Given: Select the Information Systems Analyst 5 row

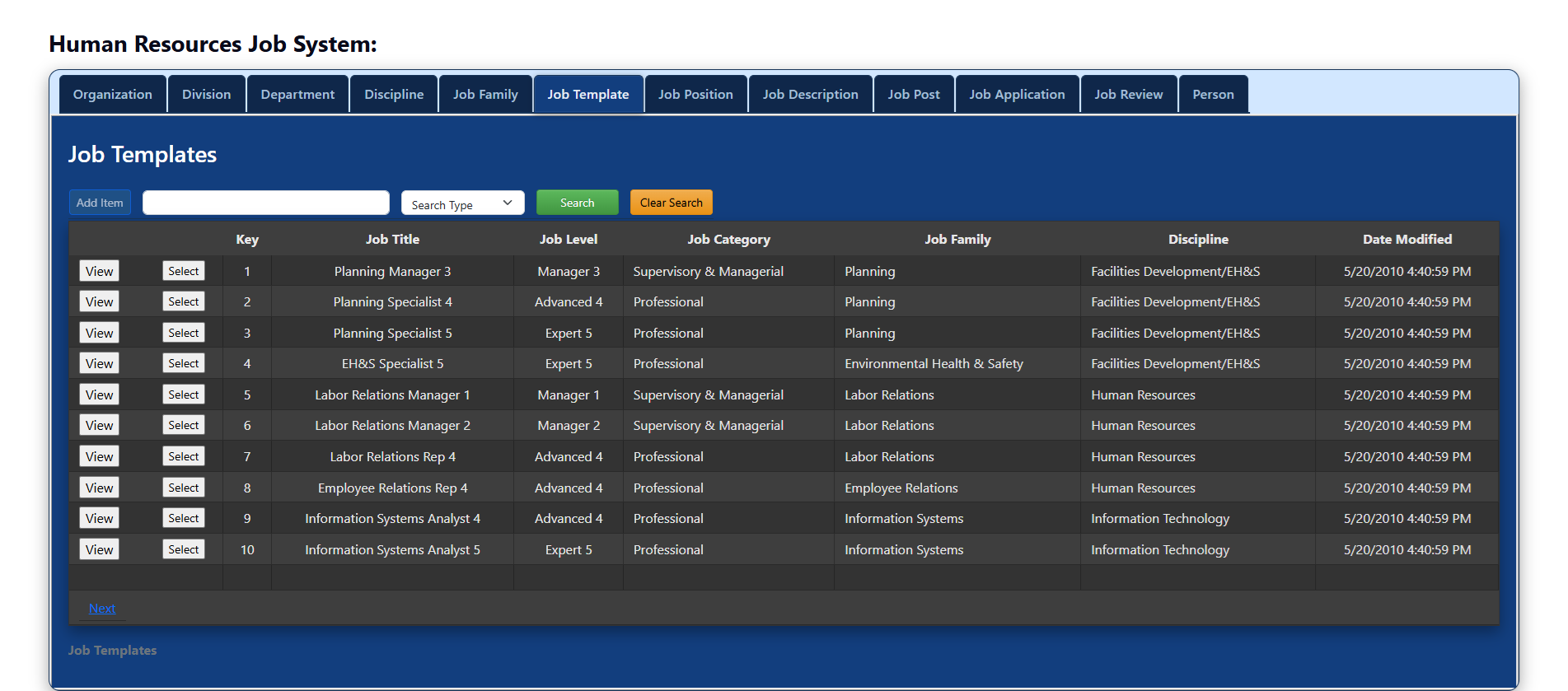Looking at the screenshot, I should coord(184,549).
